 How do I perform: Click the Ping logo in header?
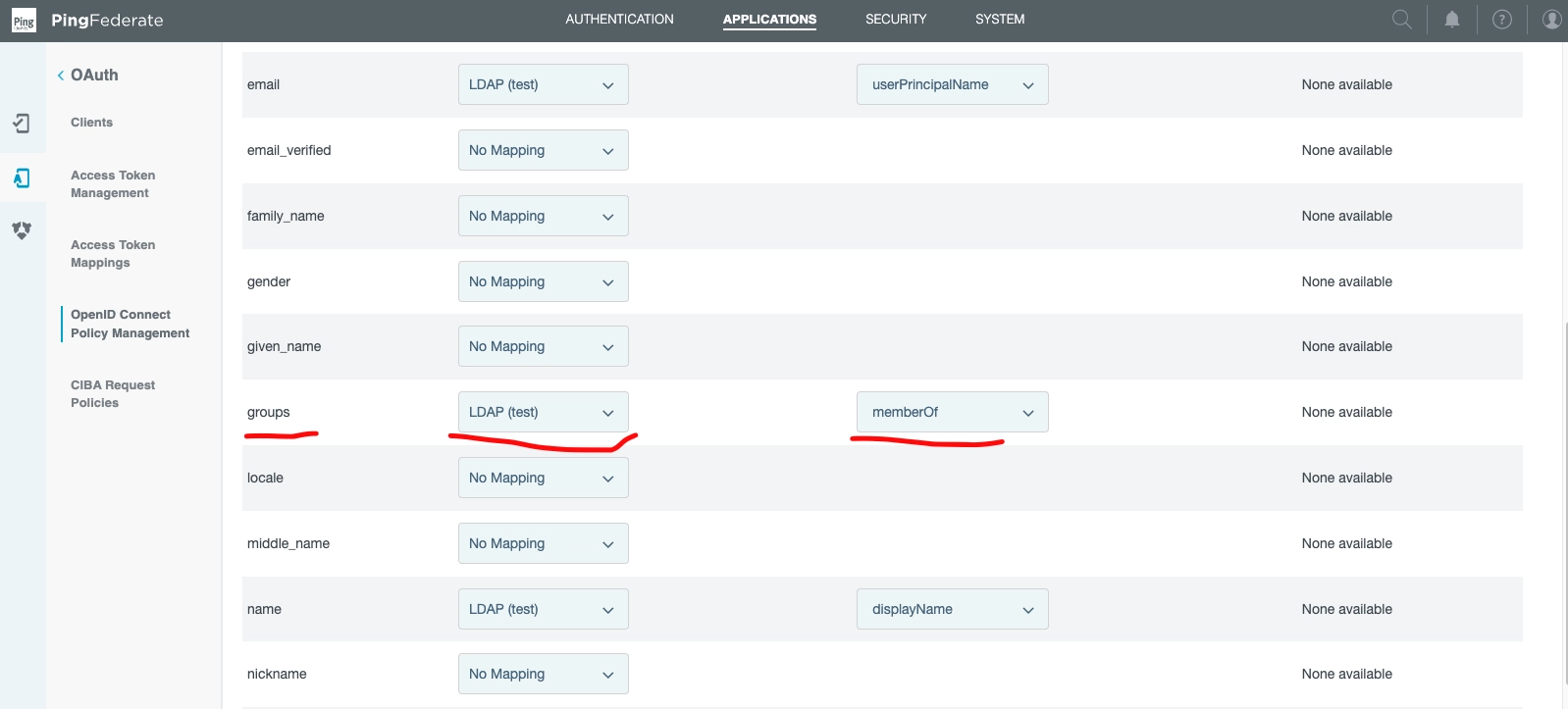pyautogui.click(x=24, y=21)
